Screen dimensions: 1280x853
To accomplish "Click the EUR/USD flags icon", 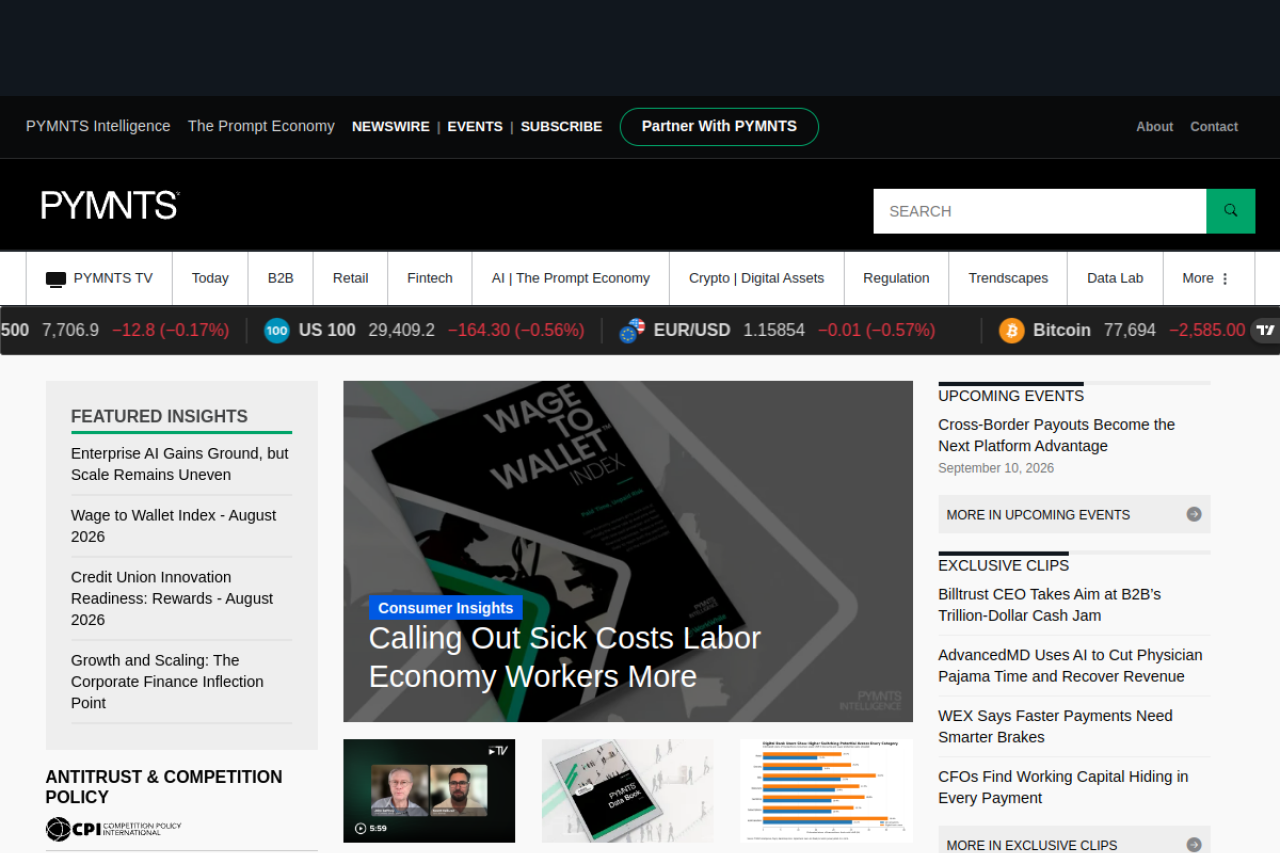I will click(x=632, y=330).
